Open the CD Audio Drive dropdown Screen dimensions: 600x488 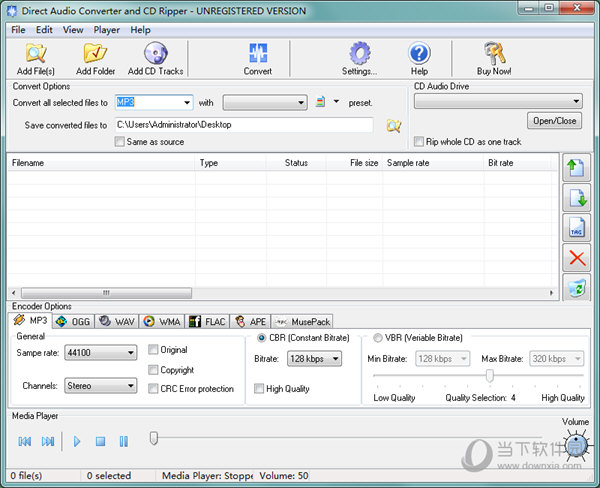pyautogui.click(x=498, y=101)
